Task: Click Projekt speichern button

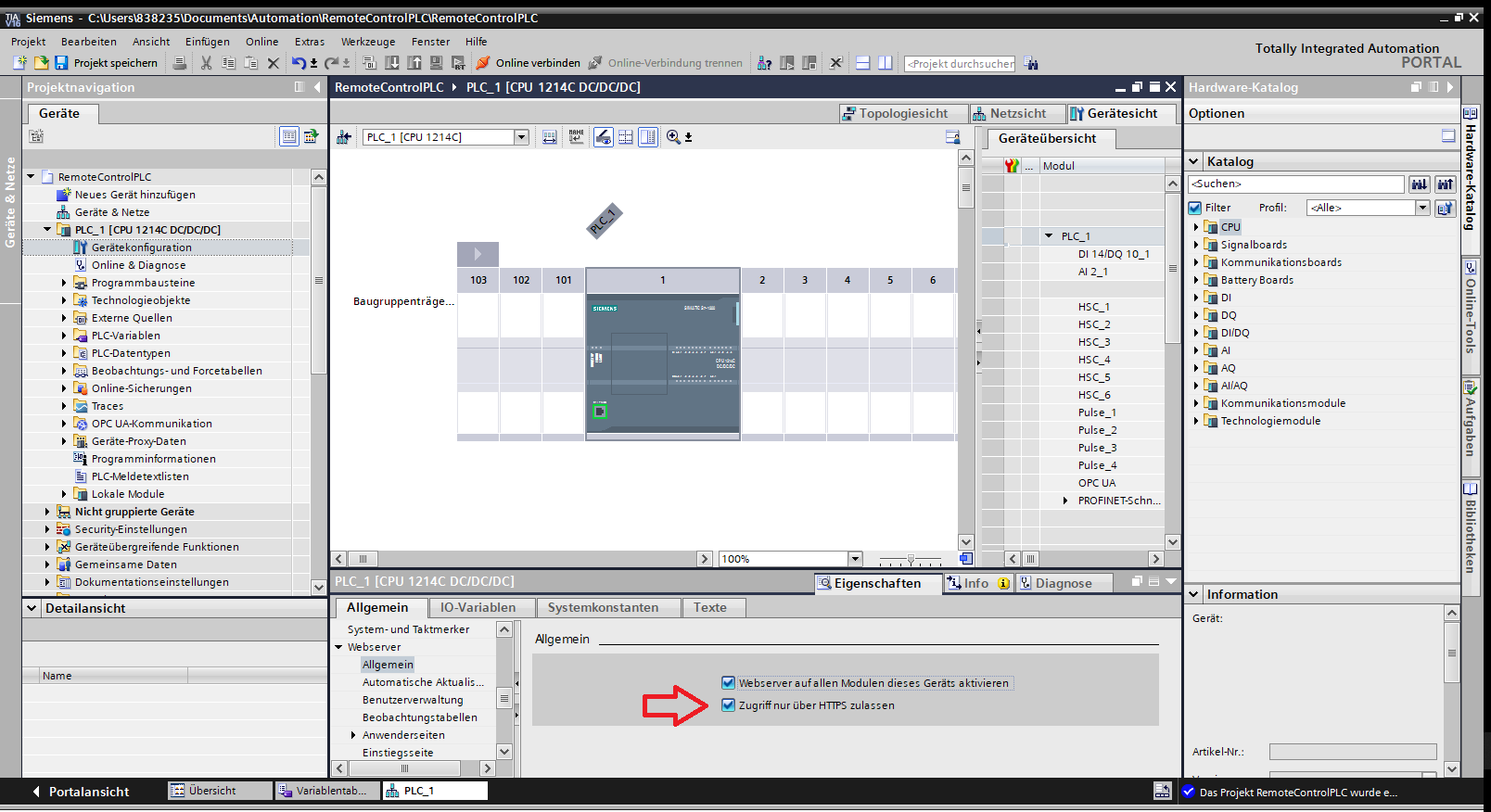Action: 107,63
